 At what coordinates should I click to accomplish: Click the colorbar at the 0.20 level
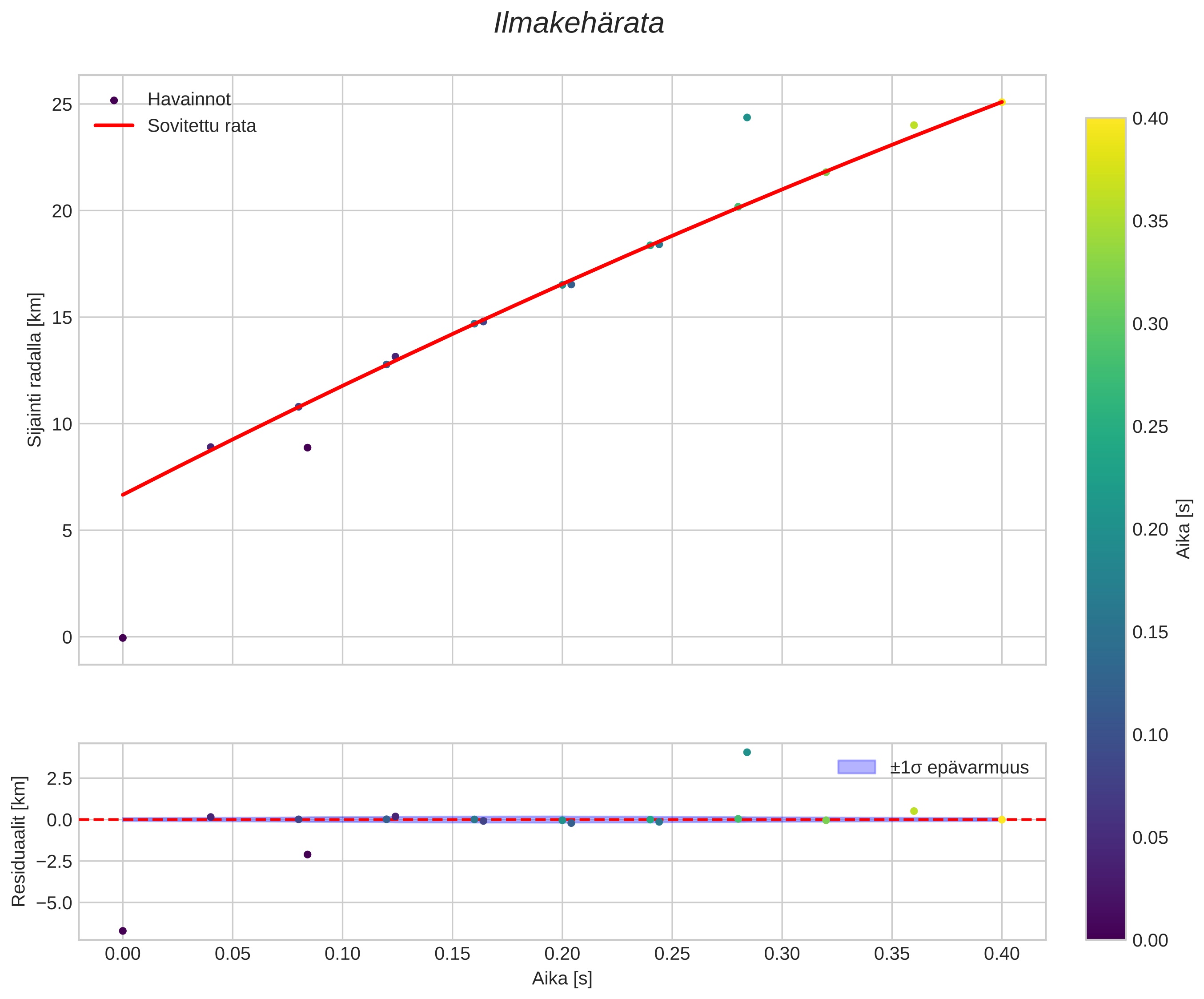coord(1105,529)
